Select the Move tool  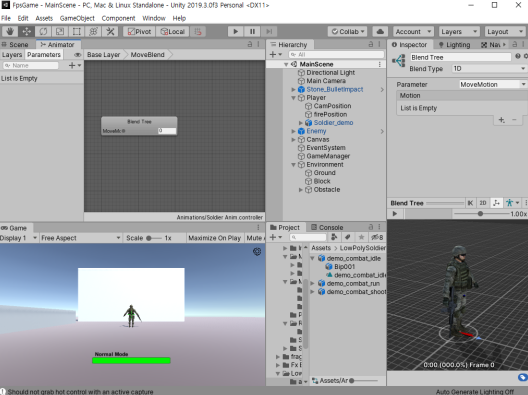tap(27, 32)
